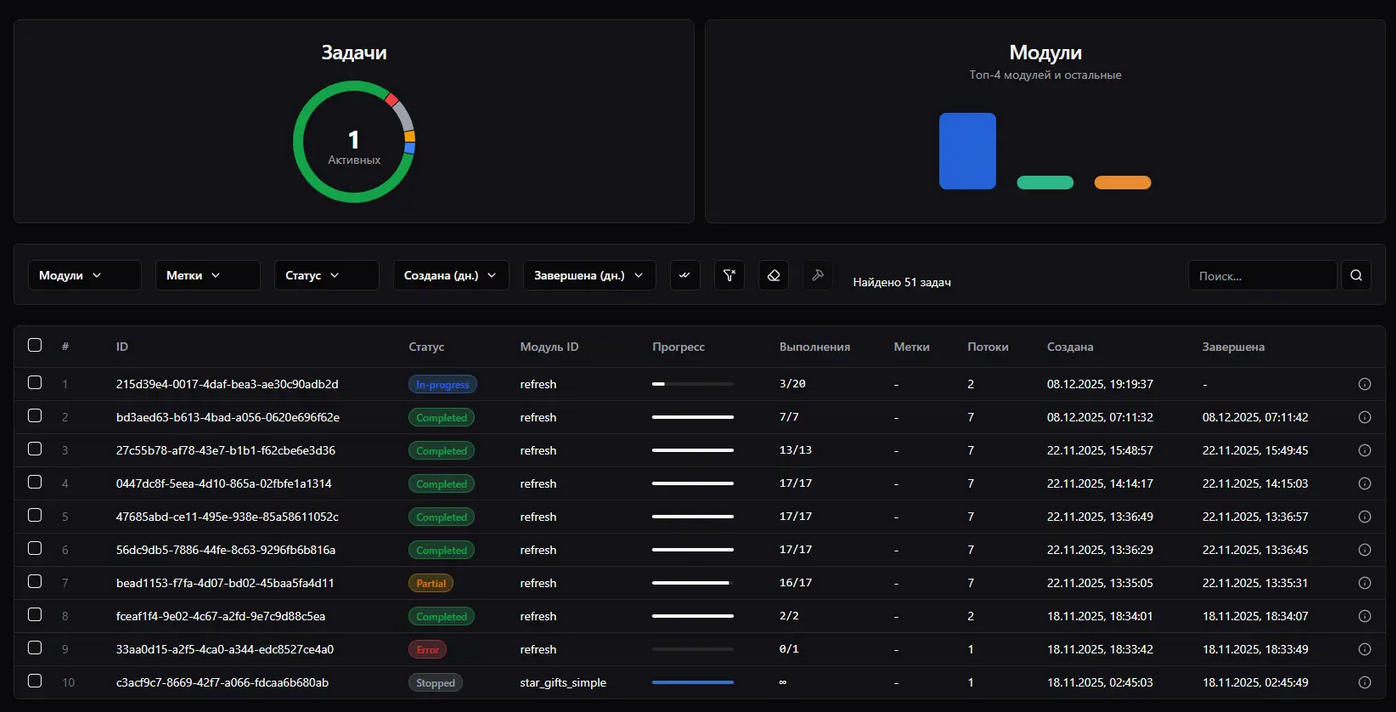
Task: Click the Прогресс column header
Action: coord(678,347)
